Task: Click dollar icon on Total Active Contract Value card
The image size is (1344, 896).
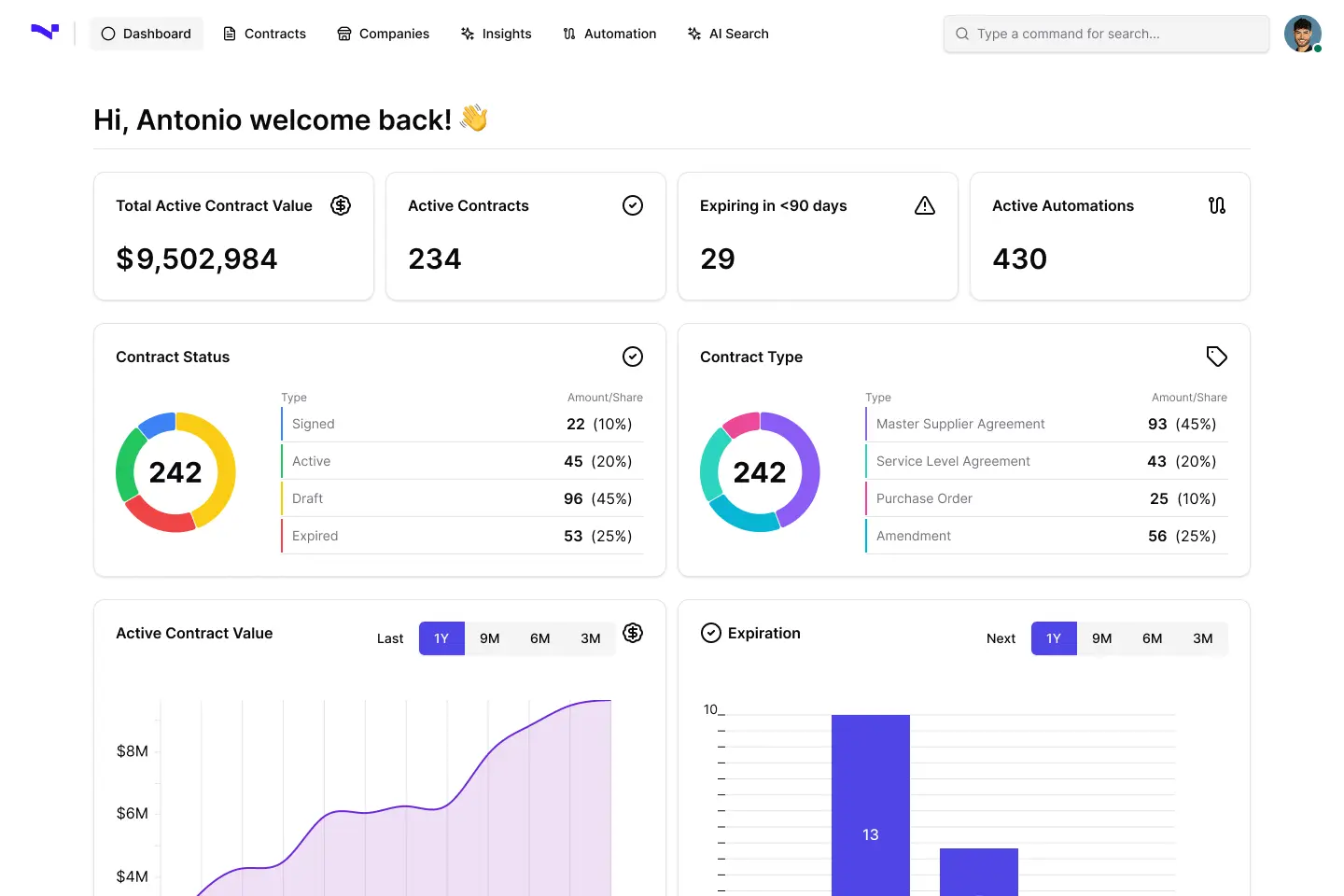Action: point(341,205)
